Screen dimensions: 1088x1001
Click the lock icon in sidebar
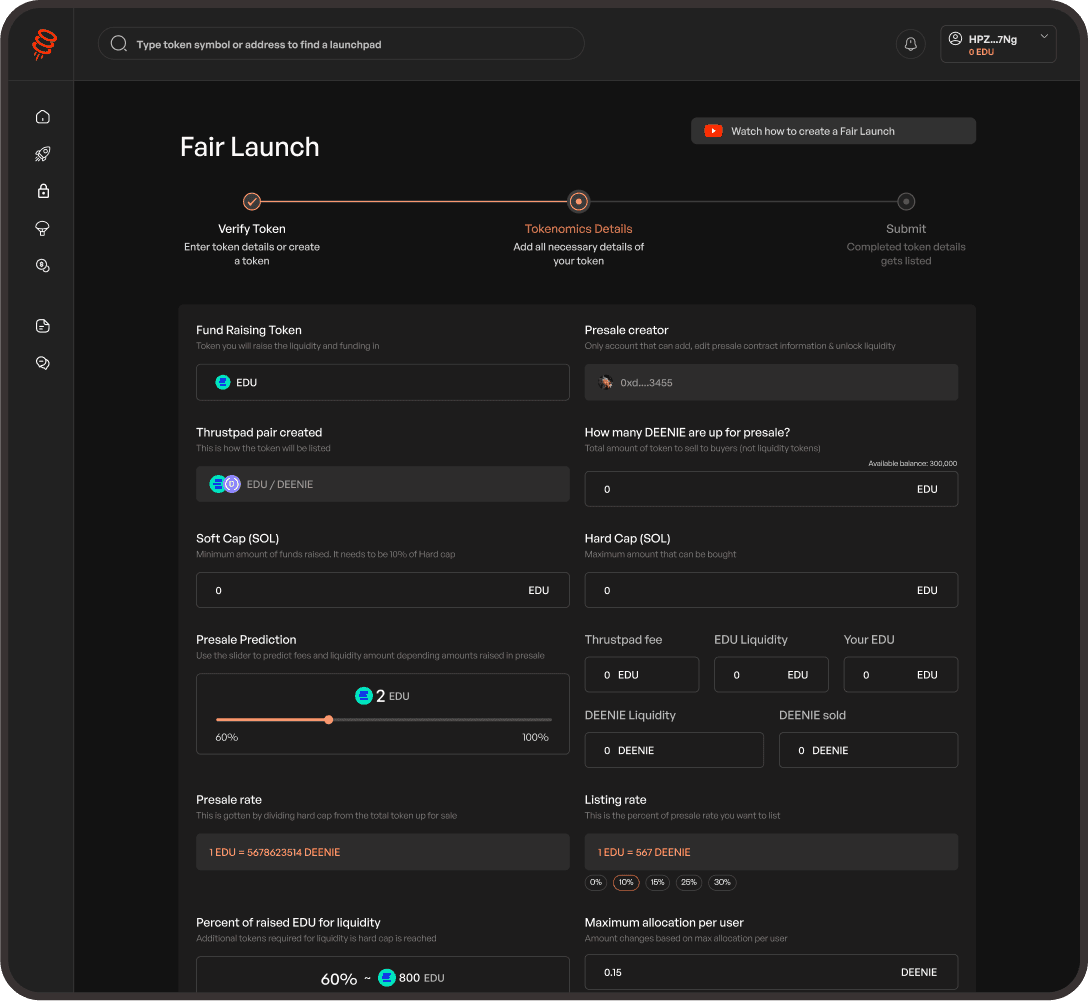point(43,191)
